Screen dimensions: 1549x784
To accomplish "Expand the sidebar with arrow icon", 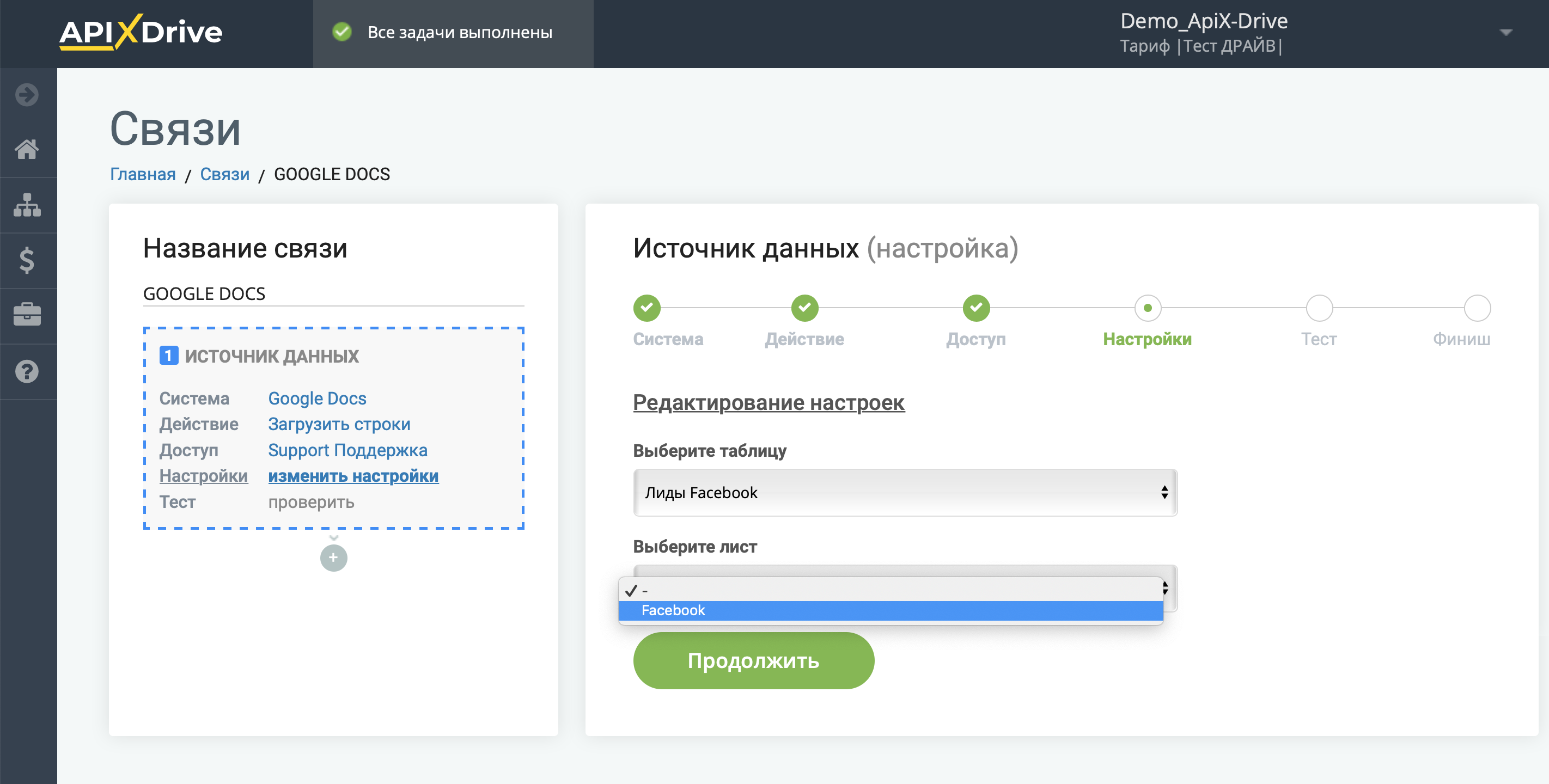I will (x=27, y=94).
